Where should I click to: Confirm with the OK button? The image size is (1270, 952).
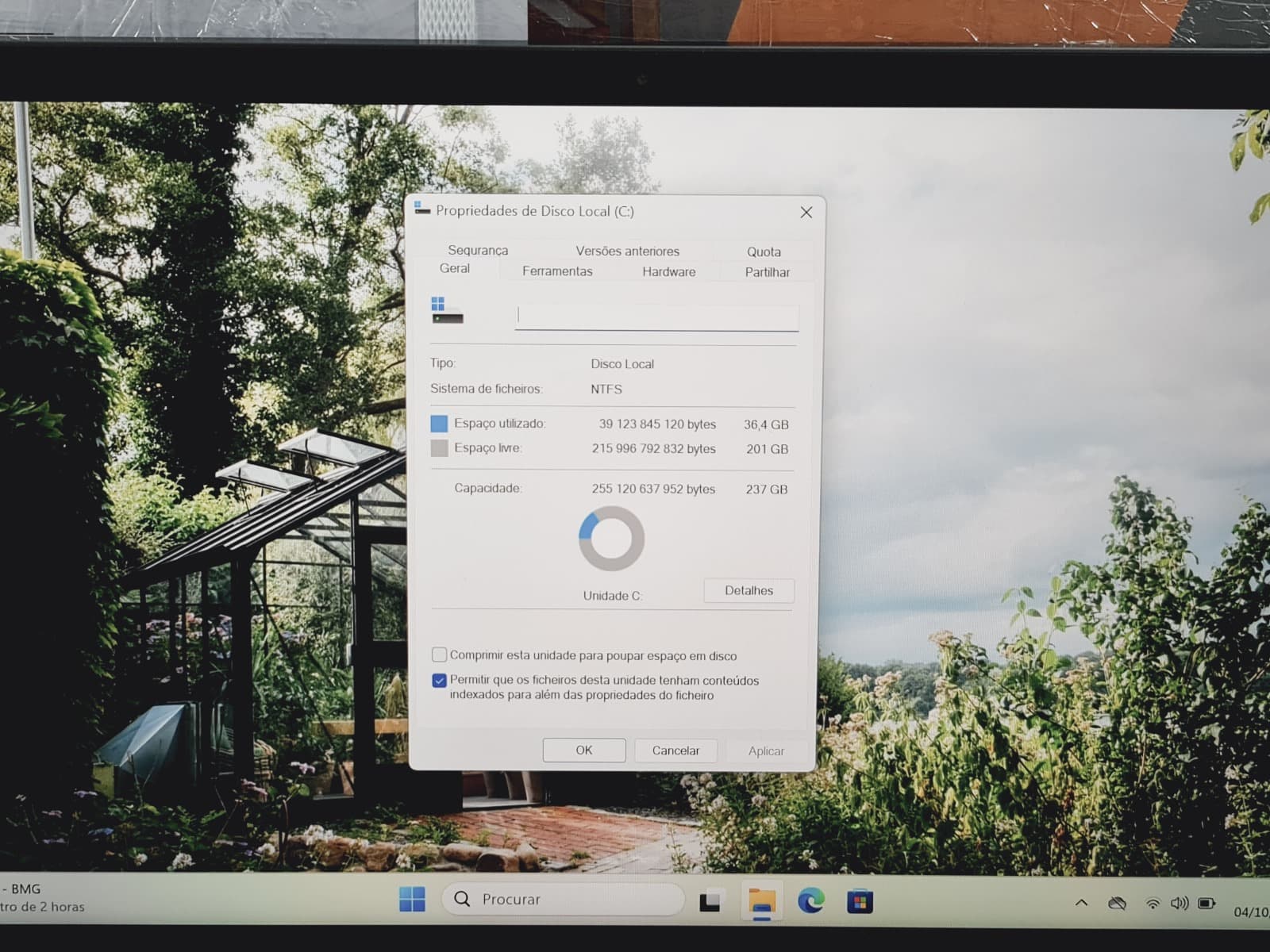point(584,750)
